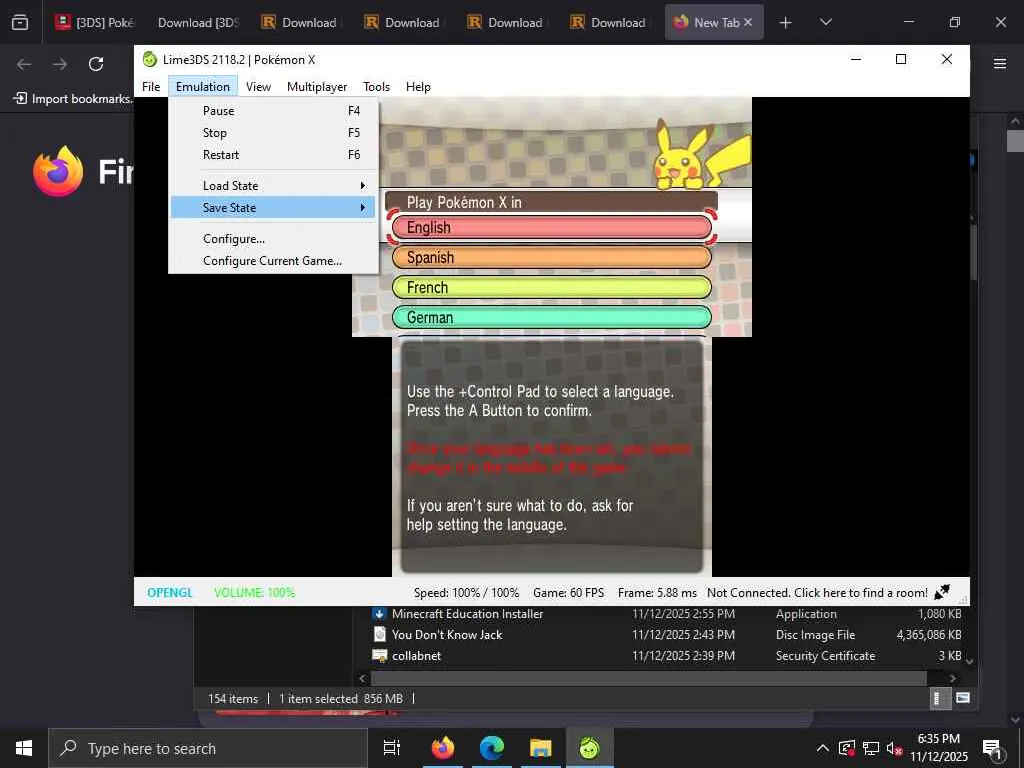Close the open Emulation menu
Viewport: 1024px width, 768px height.
(x=202, y=87)
